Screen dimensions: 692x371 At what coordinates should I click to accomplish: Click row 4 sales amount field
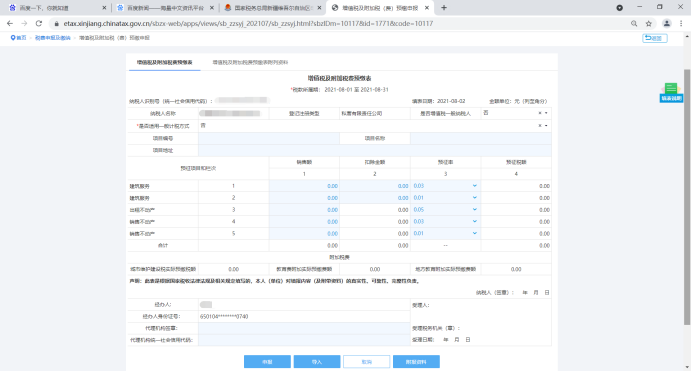tap(304, 221)
